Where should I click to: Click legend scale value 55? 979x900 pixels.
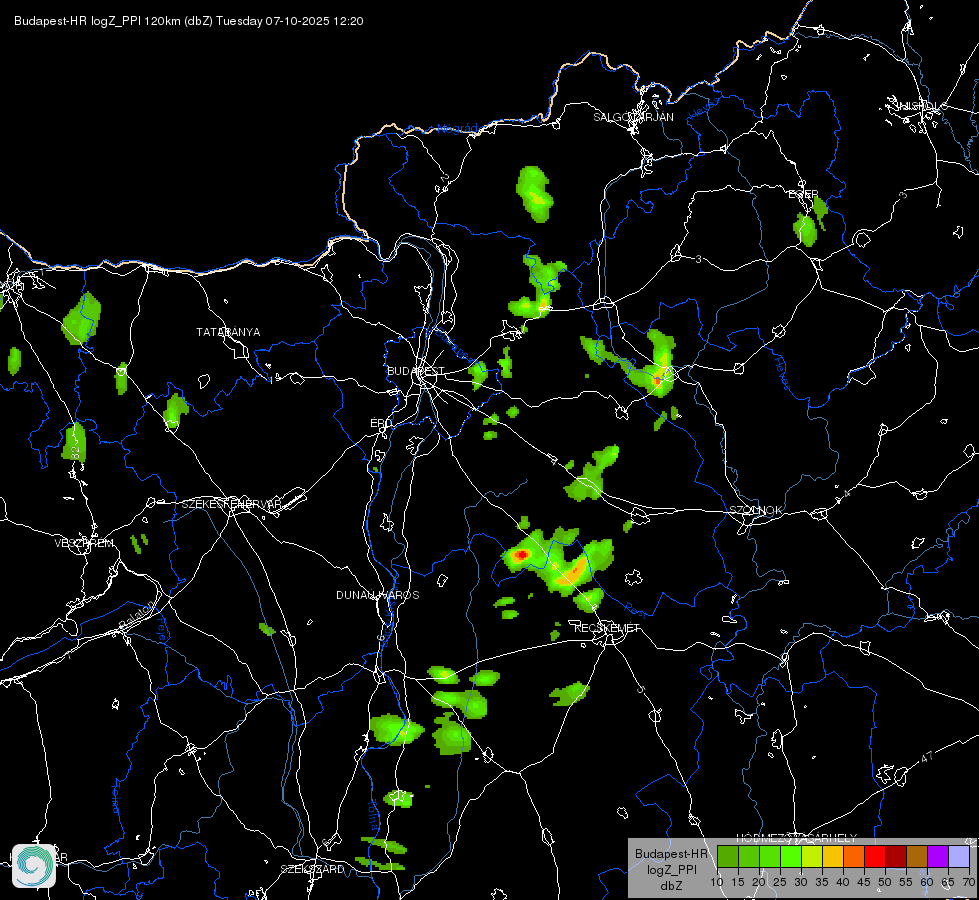point(906,882)
